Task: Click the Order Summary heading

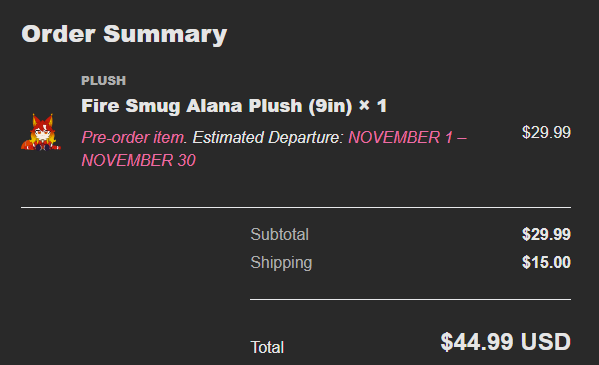Action: click(x=124, y=34)
